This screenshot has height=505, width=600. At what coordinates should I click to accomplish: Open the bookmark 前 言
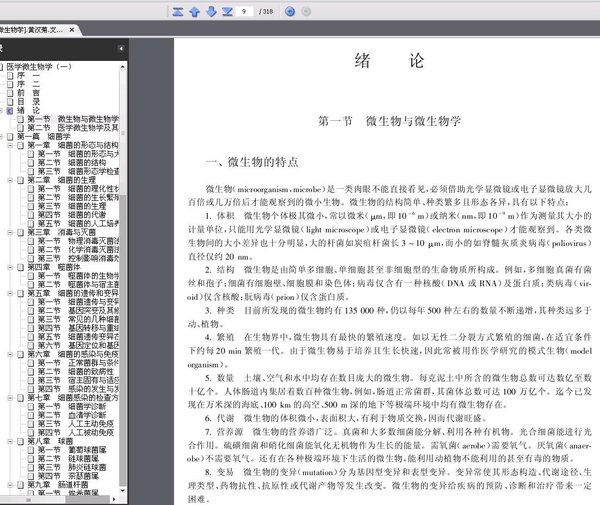(x=28, y=93)
